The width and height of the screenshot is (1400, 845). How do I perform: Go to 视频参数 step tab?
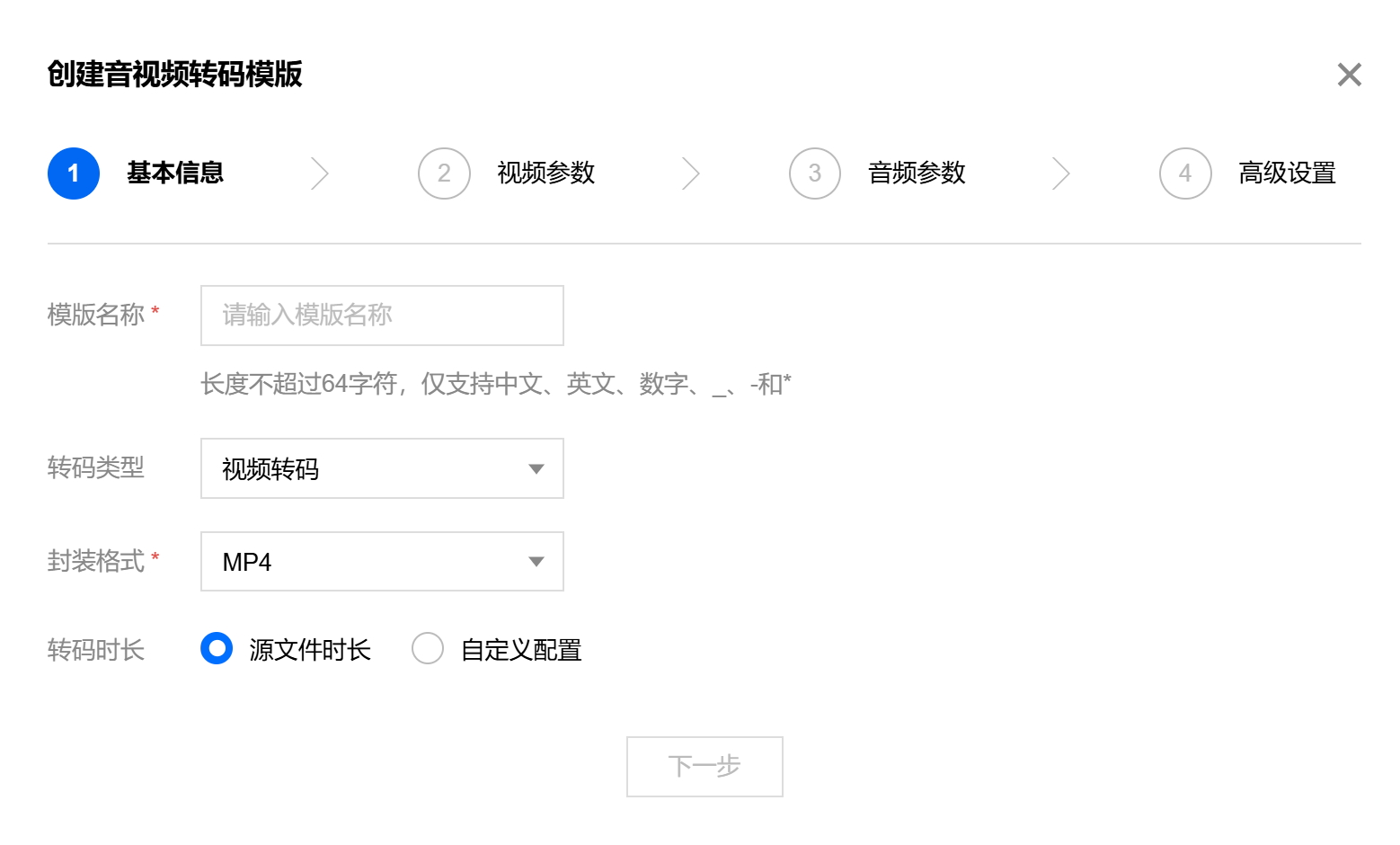pyautogui.click(x=545, y=173)
